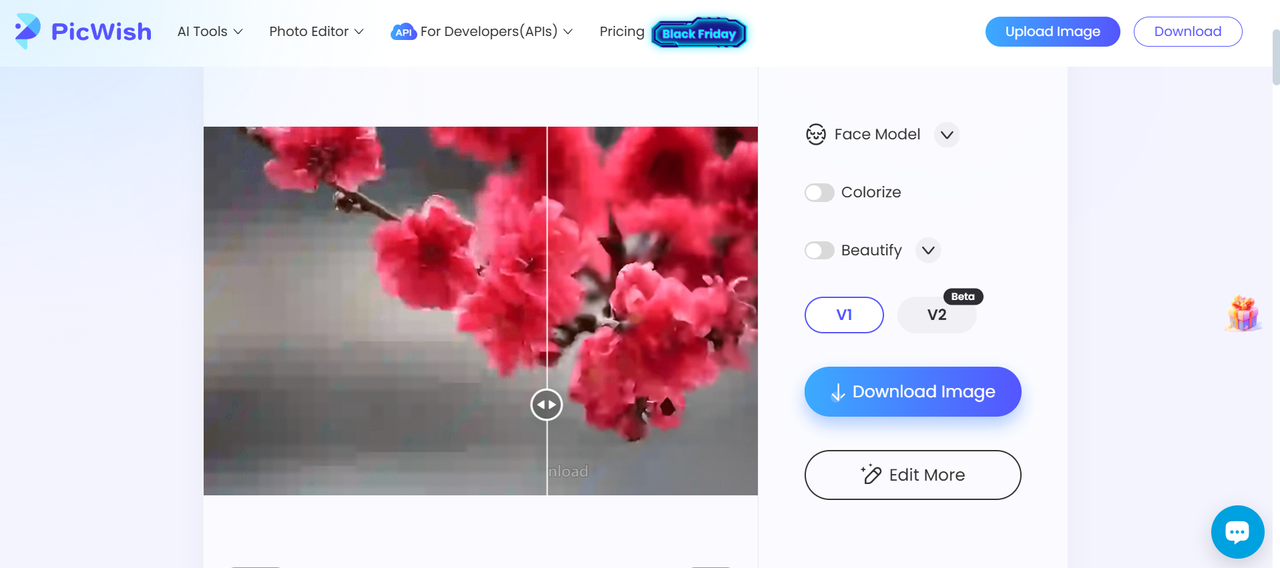Open the AI Tools menu
This screenshot has height=568, width=1280.
pyautogui.click(x=210, y=31)
